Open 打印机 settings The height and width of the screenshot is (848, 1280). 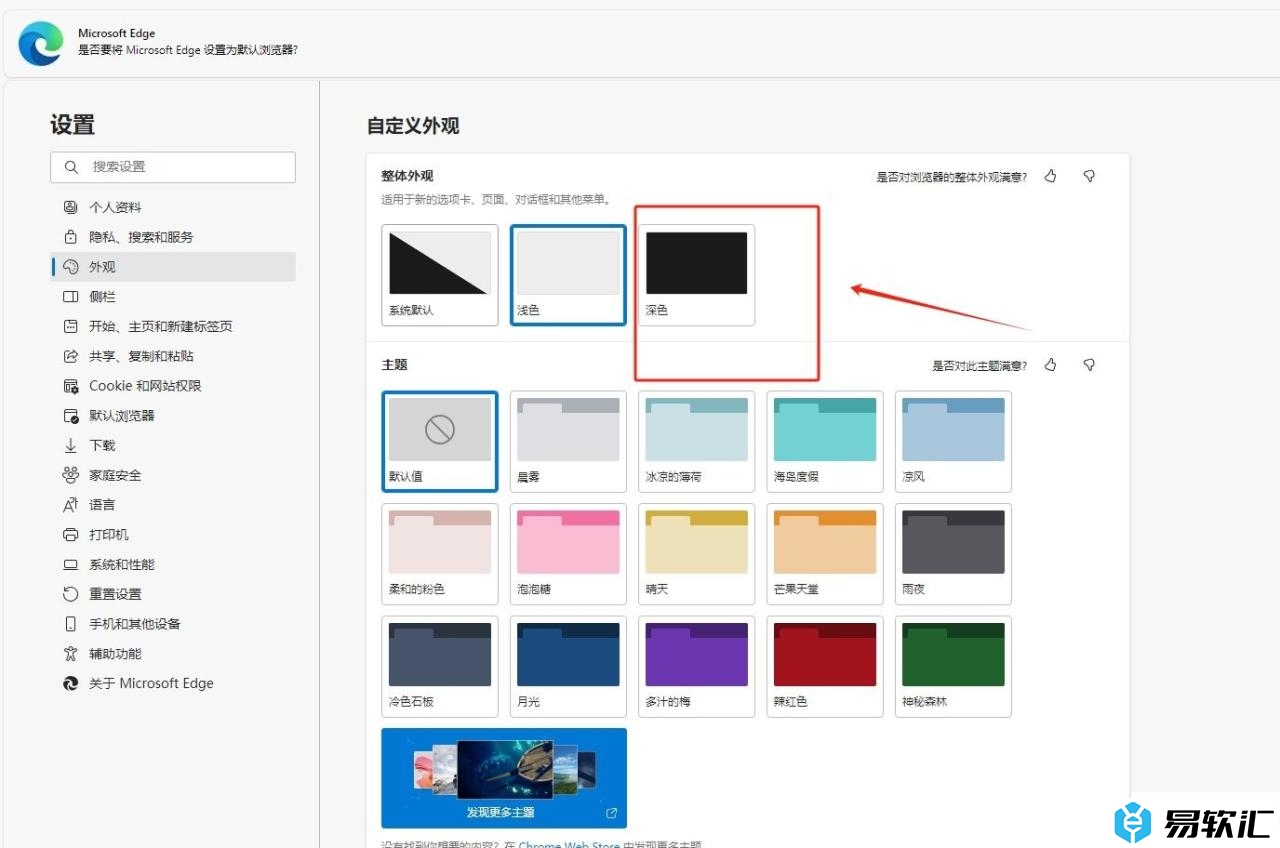coord(172,535)
